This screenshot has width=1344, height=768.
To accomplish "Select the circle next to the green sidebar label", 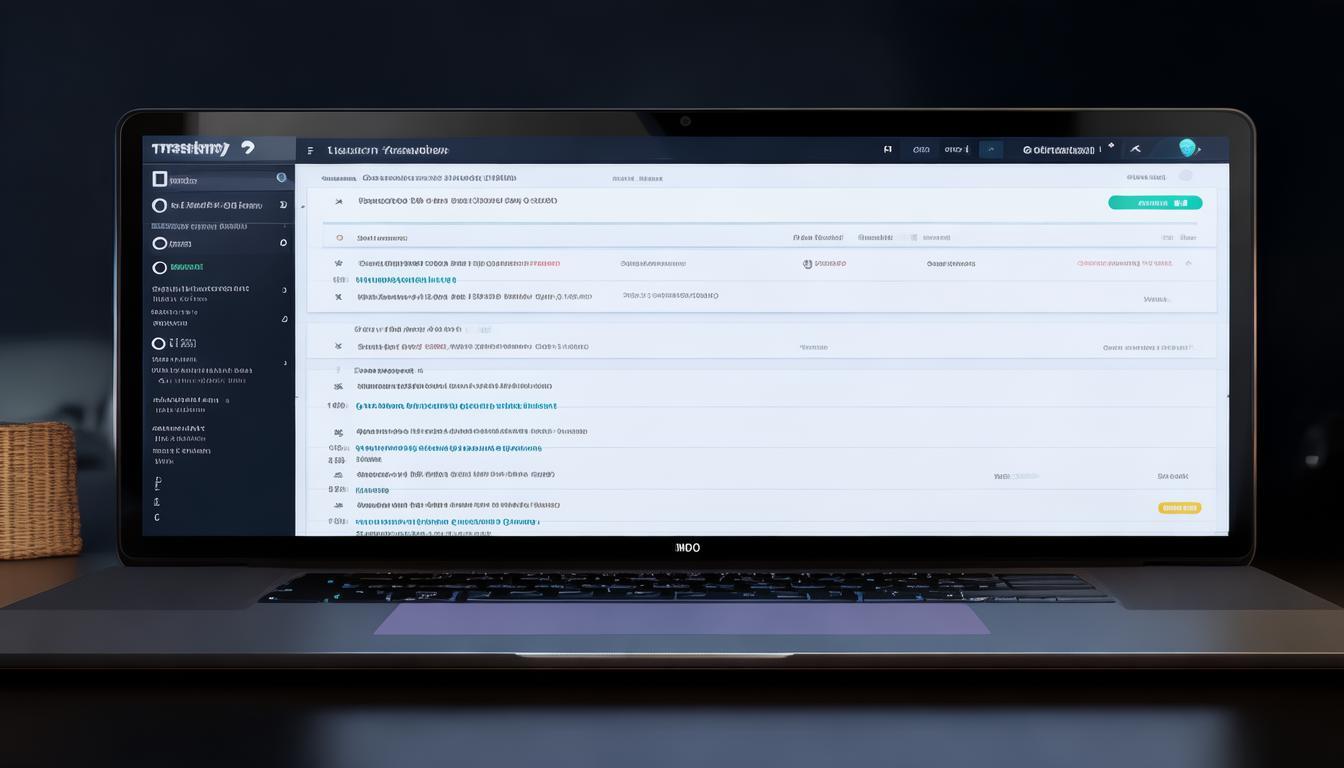I will 159,267.
